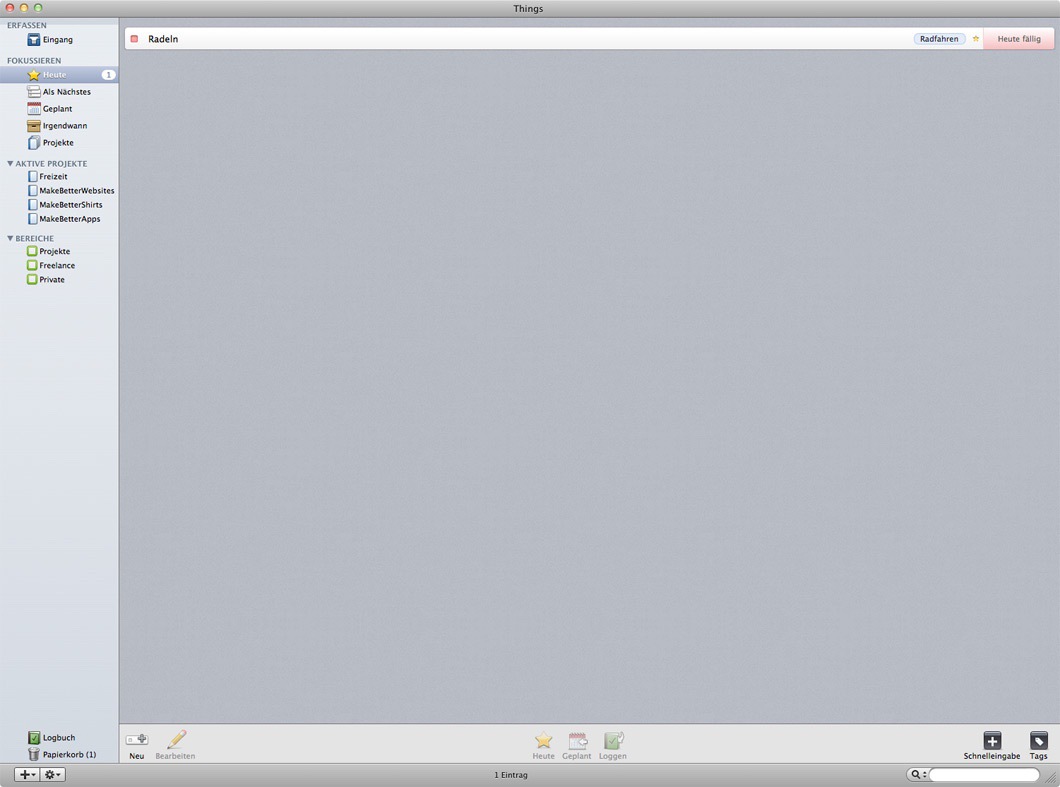Open the Geplant calendar icon in sidebar
This screenshot has width=1060, height=787.
[34, 108]
